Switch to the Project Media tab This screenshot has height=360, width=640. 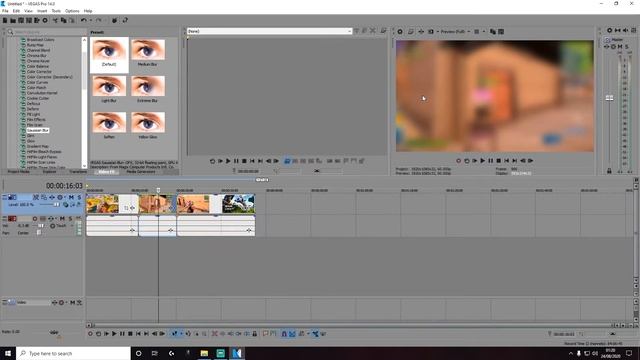tap(19, 172)
